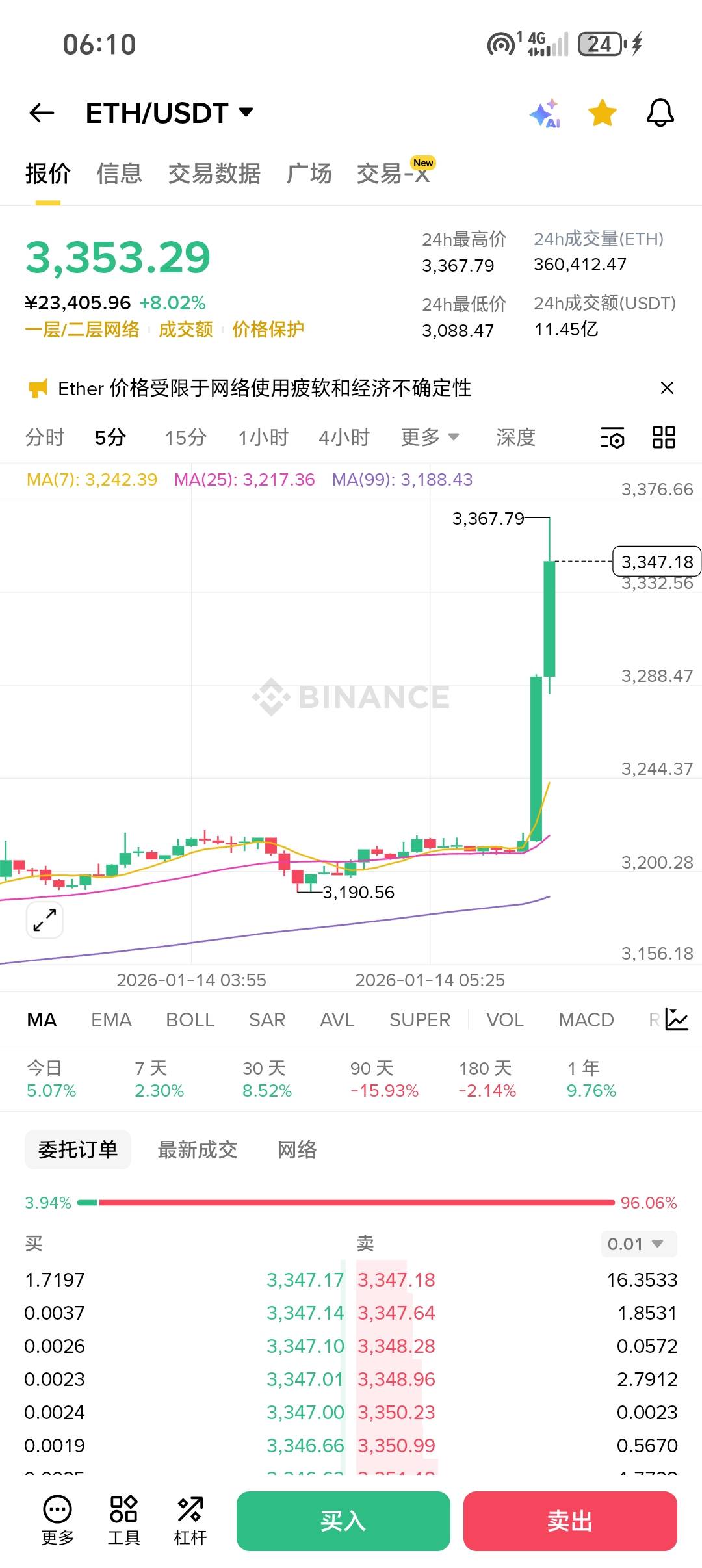Viewport: 702px width, 1568px height.
Task: Switch to the 最新成交 tab
Action: 197,1149
